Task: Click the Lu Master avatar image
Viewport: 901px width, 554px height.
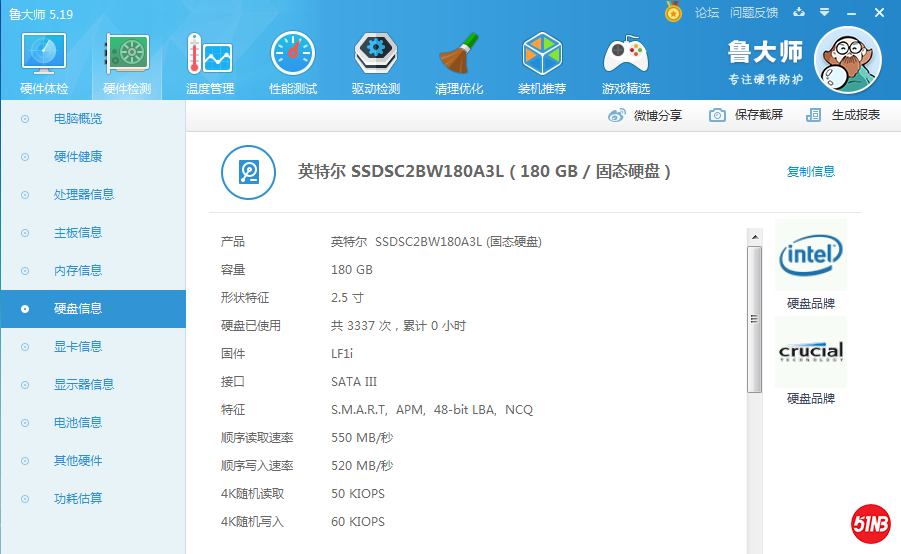Action: [x=847, y=58]
